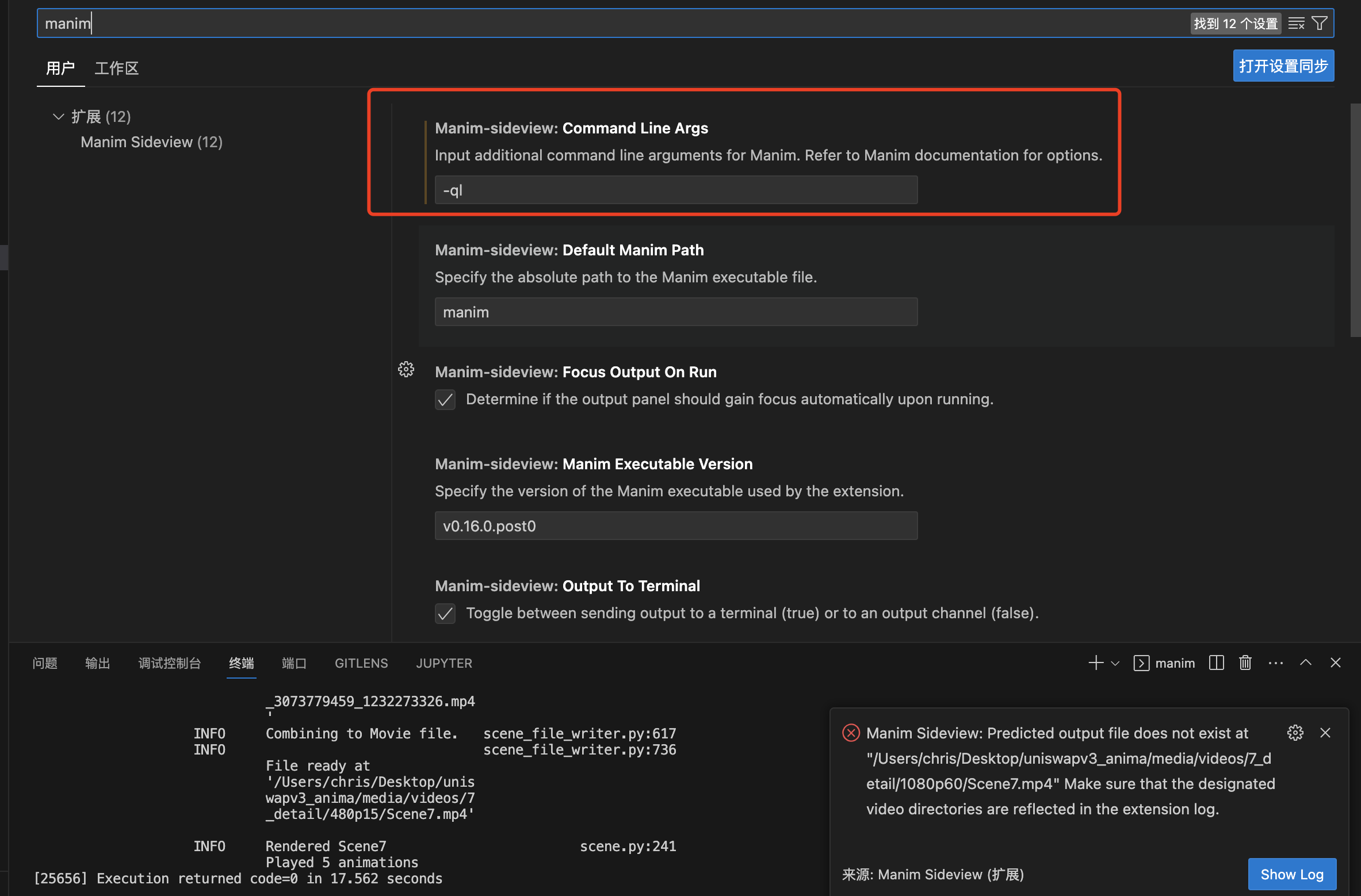
Task: Switch to the 工作区 settings tab
Action: pos(116,68)
